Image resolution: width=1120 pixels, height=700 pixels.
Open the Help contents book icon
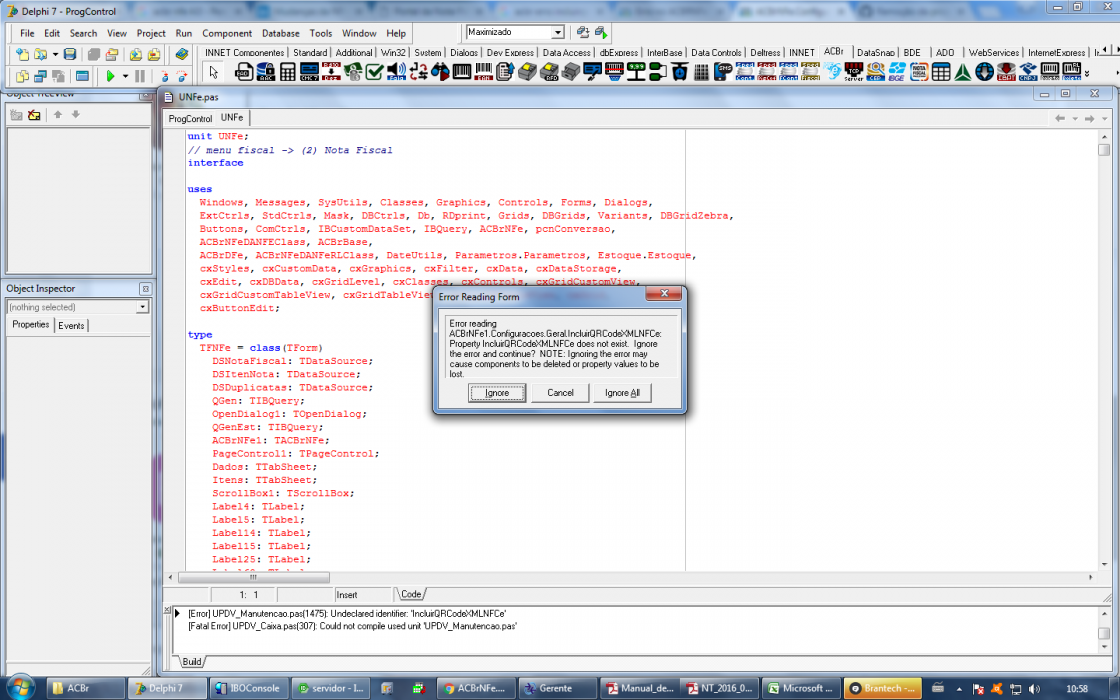click(x=181, y=54)
